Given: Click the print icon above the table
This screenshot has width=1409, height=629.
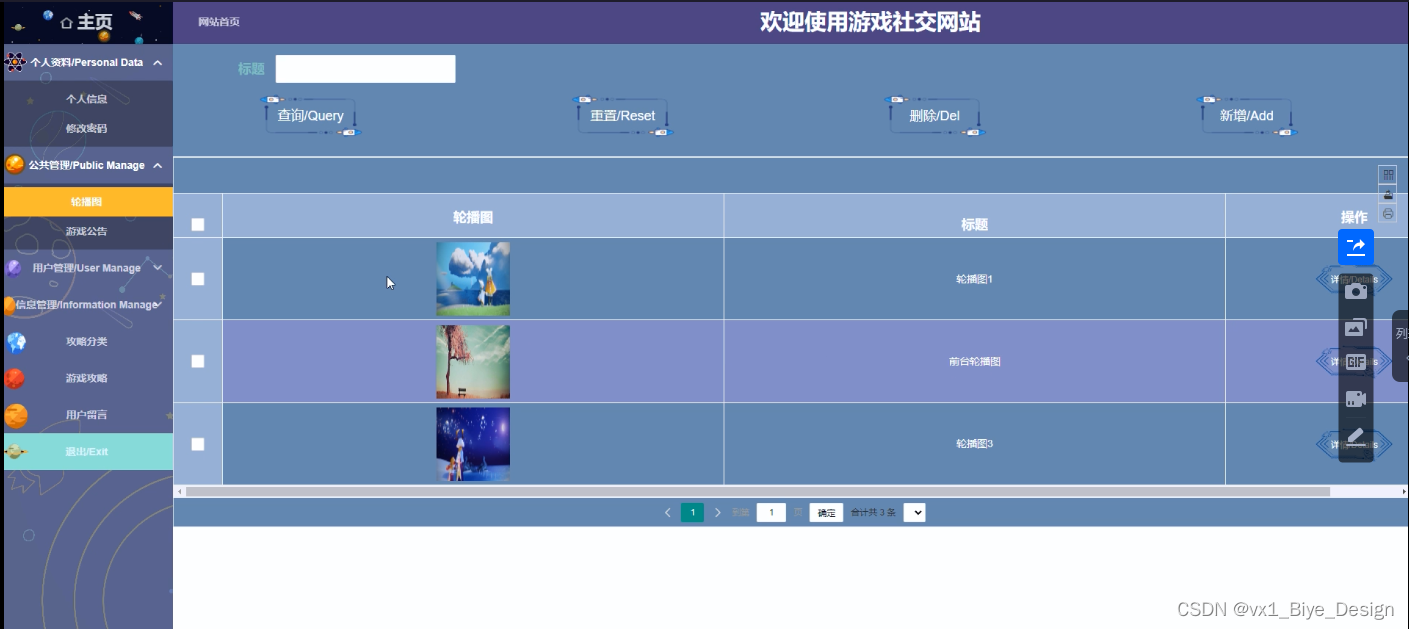Looking at the screenshot, I should point(1387,213).
